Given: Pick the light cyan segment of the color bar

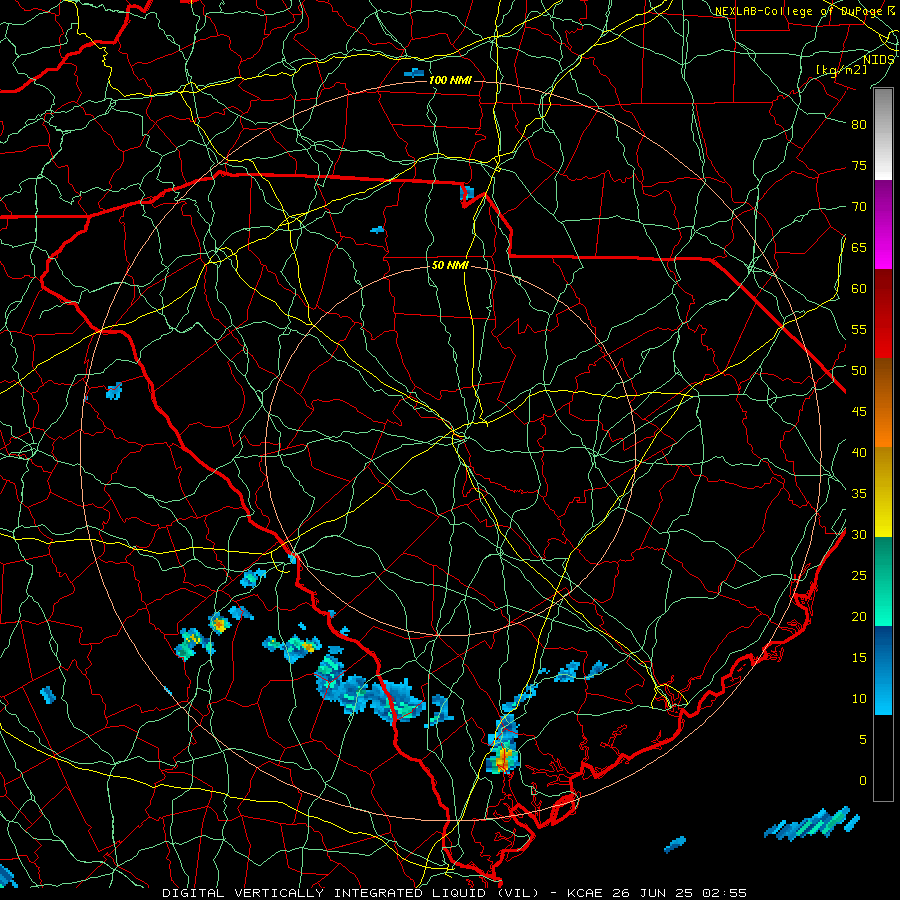Looking at the screenshot, I should click(883, 670).
